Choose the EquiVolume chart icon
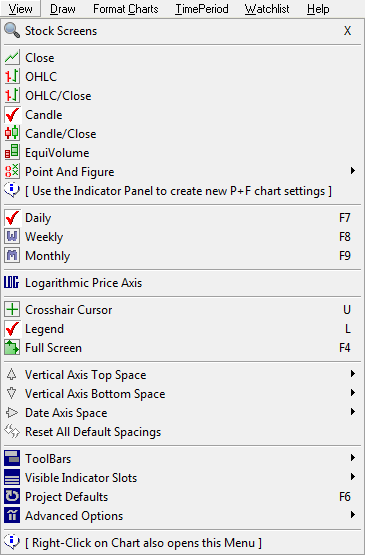365x555 pixels. (x=12, y=153)
